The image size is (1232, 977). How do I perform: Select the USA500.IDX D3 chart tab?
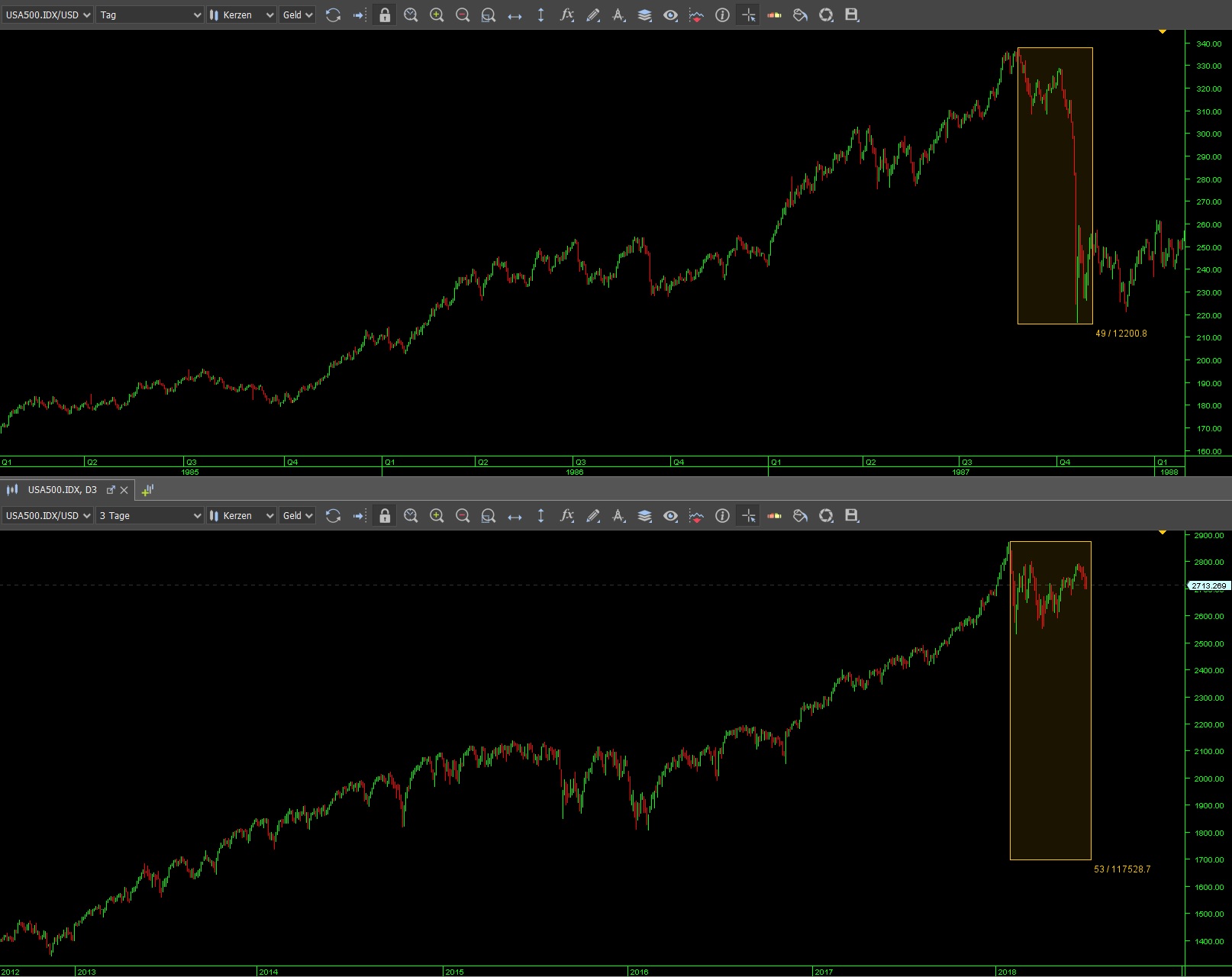61,489
